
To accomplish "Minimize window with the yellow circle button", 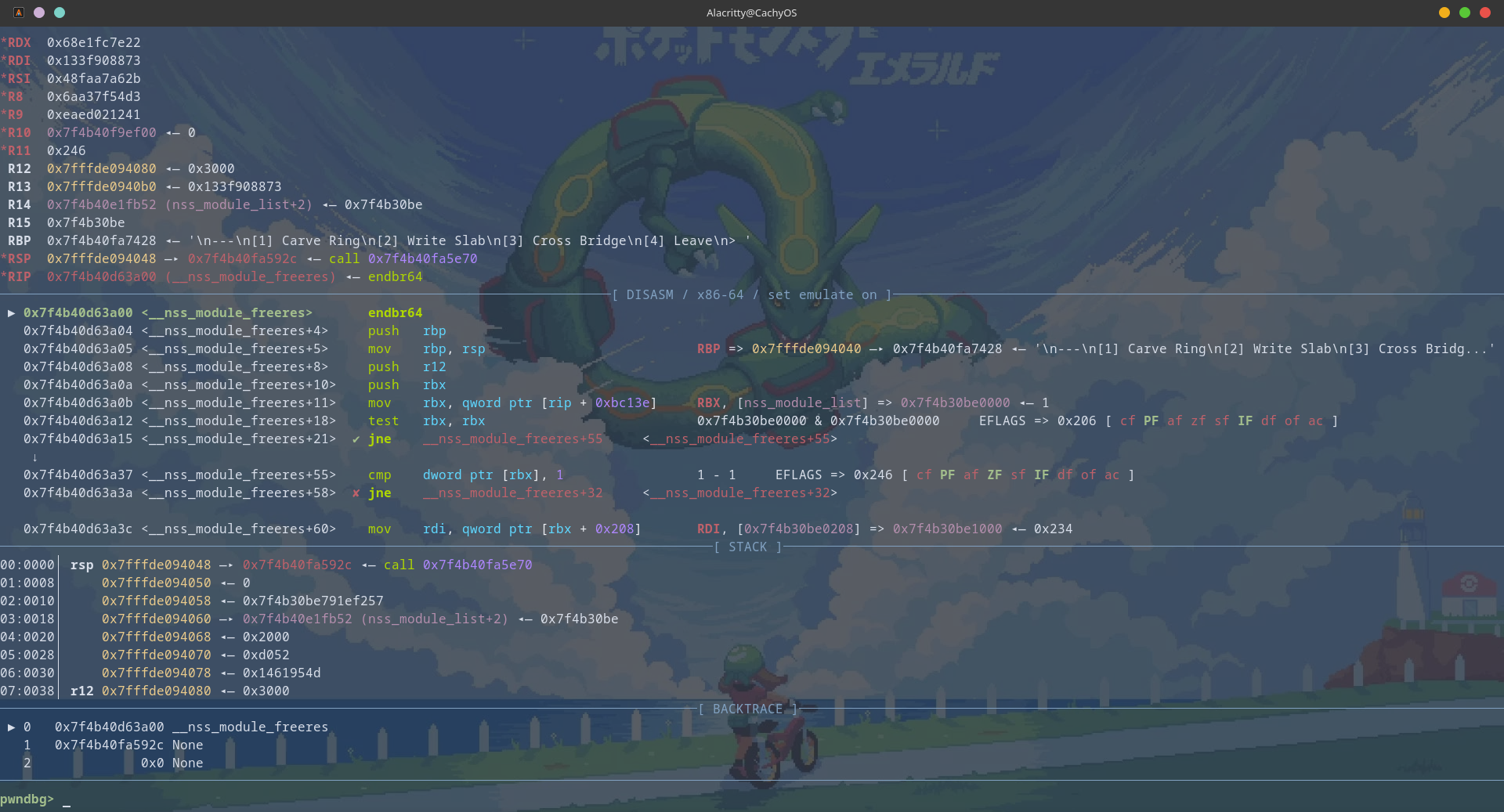I will tap(1444, 13).
